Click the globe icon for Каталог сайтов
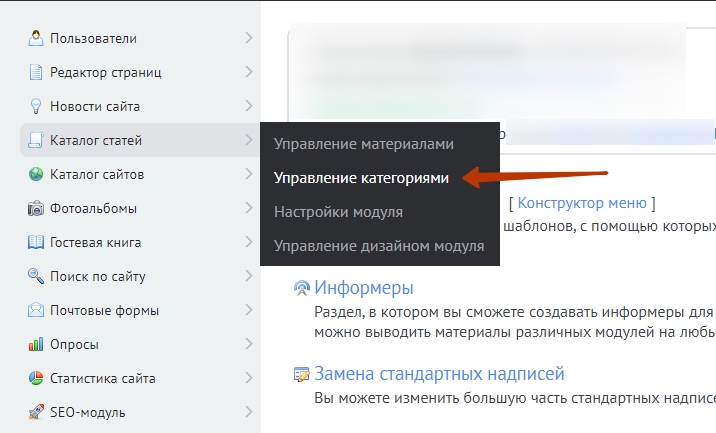This screenshot has height=433, width=716. click(x=36, y=175)
